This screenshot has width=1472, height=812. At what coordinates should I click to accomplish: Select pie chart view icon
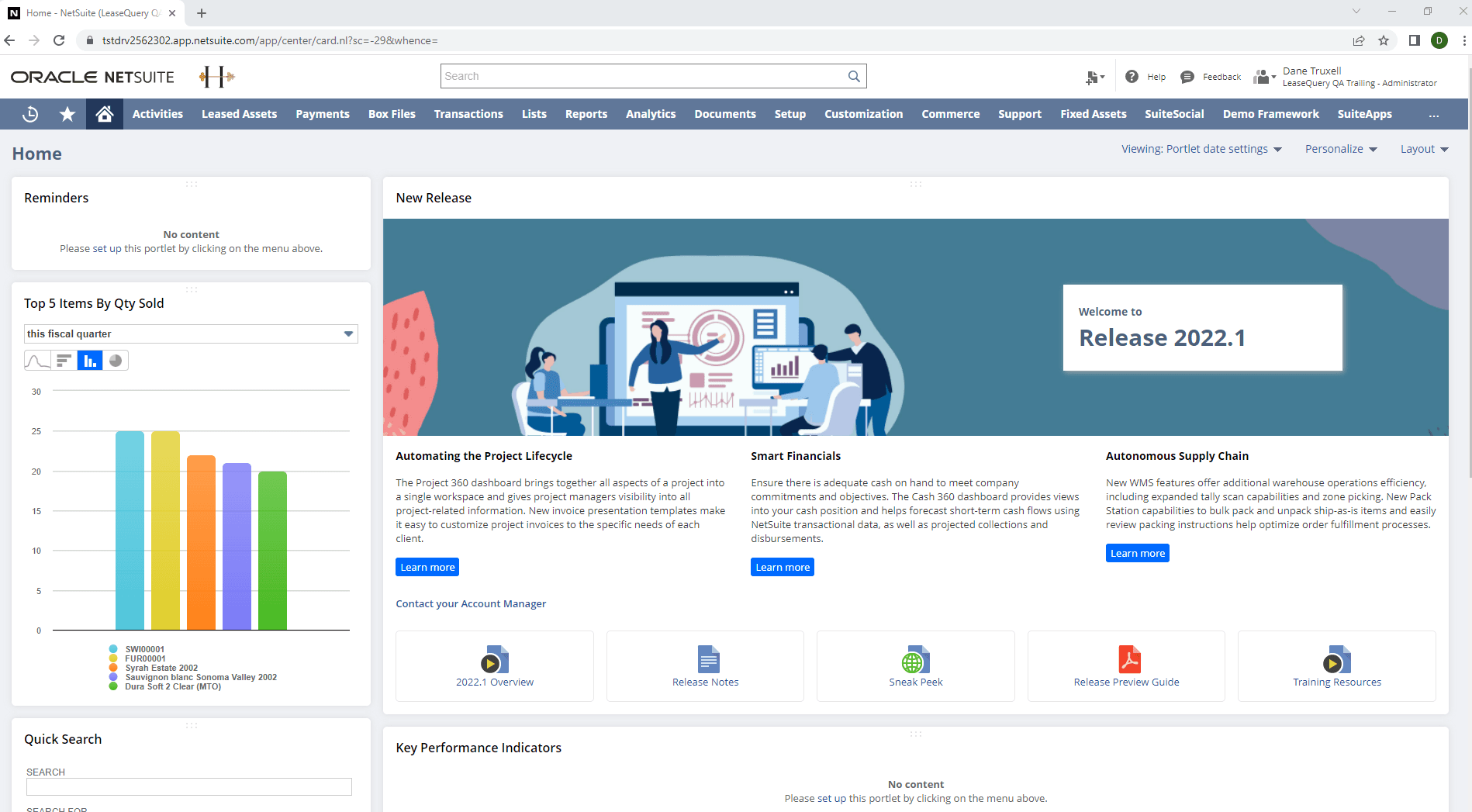[x=116, y=361]
